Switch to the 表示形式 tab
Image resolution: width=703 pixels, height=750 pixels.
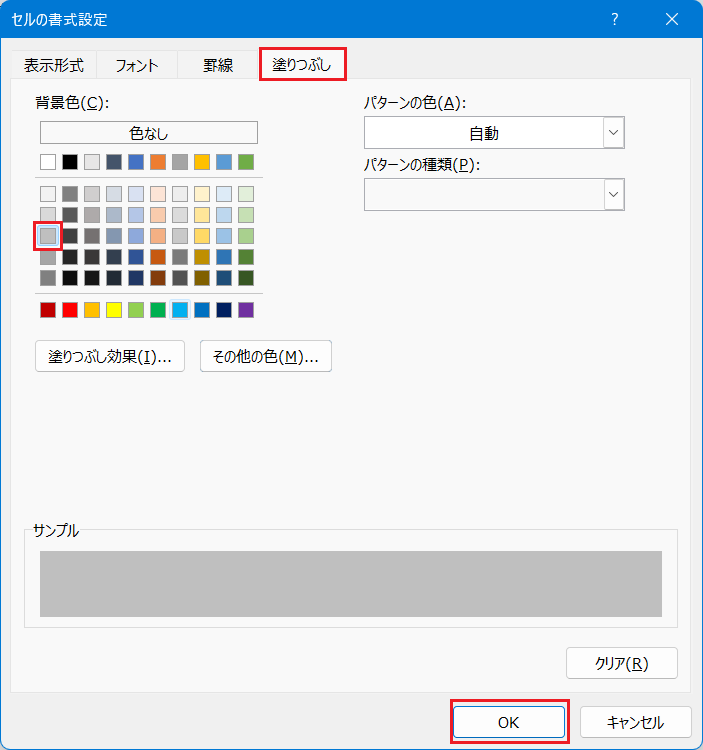[54, 65]
